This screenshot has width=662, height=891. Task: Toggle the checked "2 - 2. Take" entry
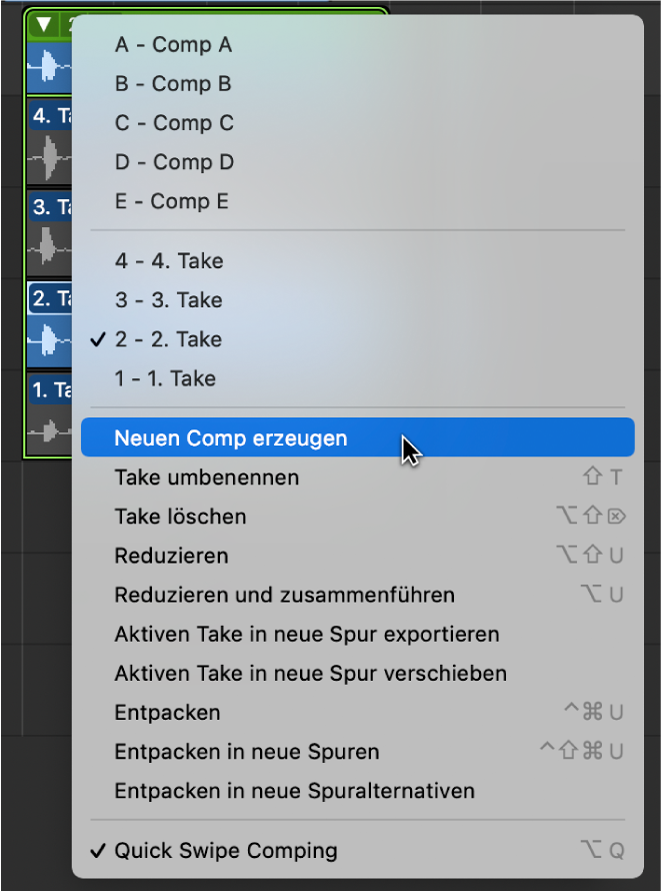[x=168, y=339]
